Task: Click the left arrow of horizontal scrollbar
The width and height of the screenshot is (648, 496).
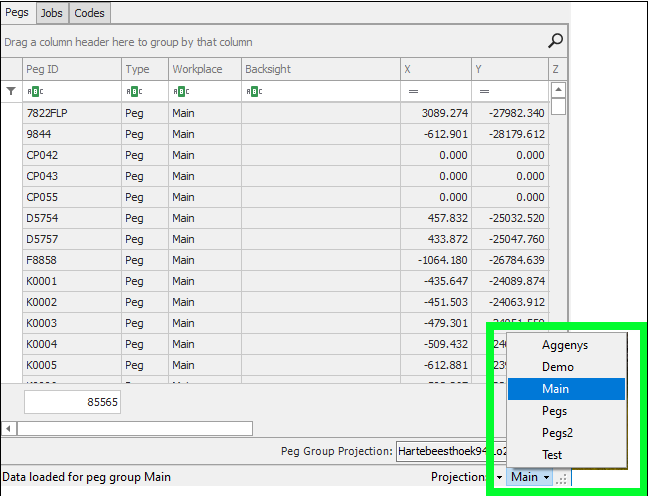Action: pyautogui.click(x=10, y=428)
